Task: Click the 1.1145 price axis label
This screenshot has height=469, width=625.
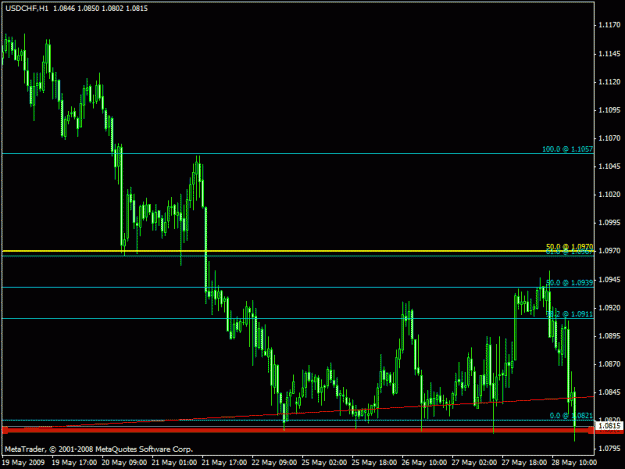Action: [x=609, y=54]
